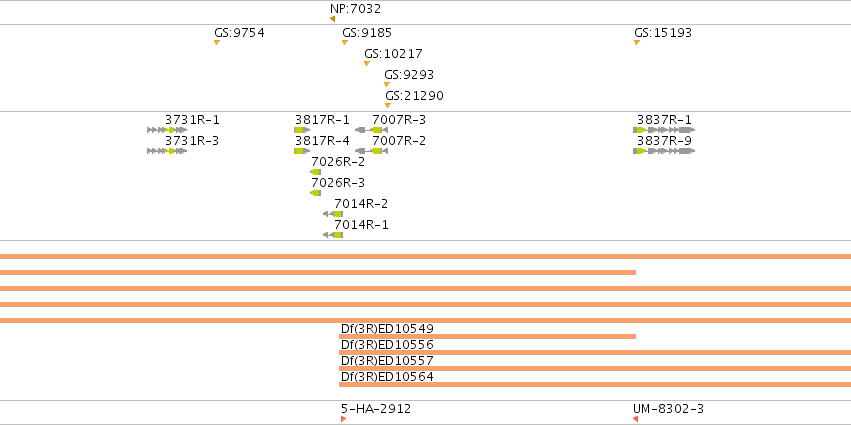Click the 7026R-3 transcript glyph
This screenshot has width=851, height=425.
point(315,193)
